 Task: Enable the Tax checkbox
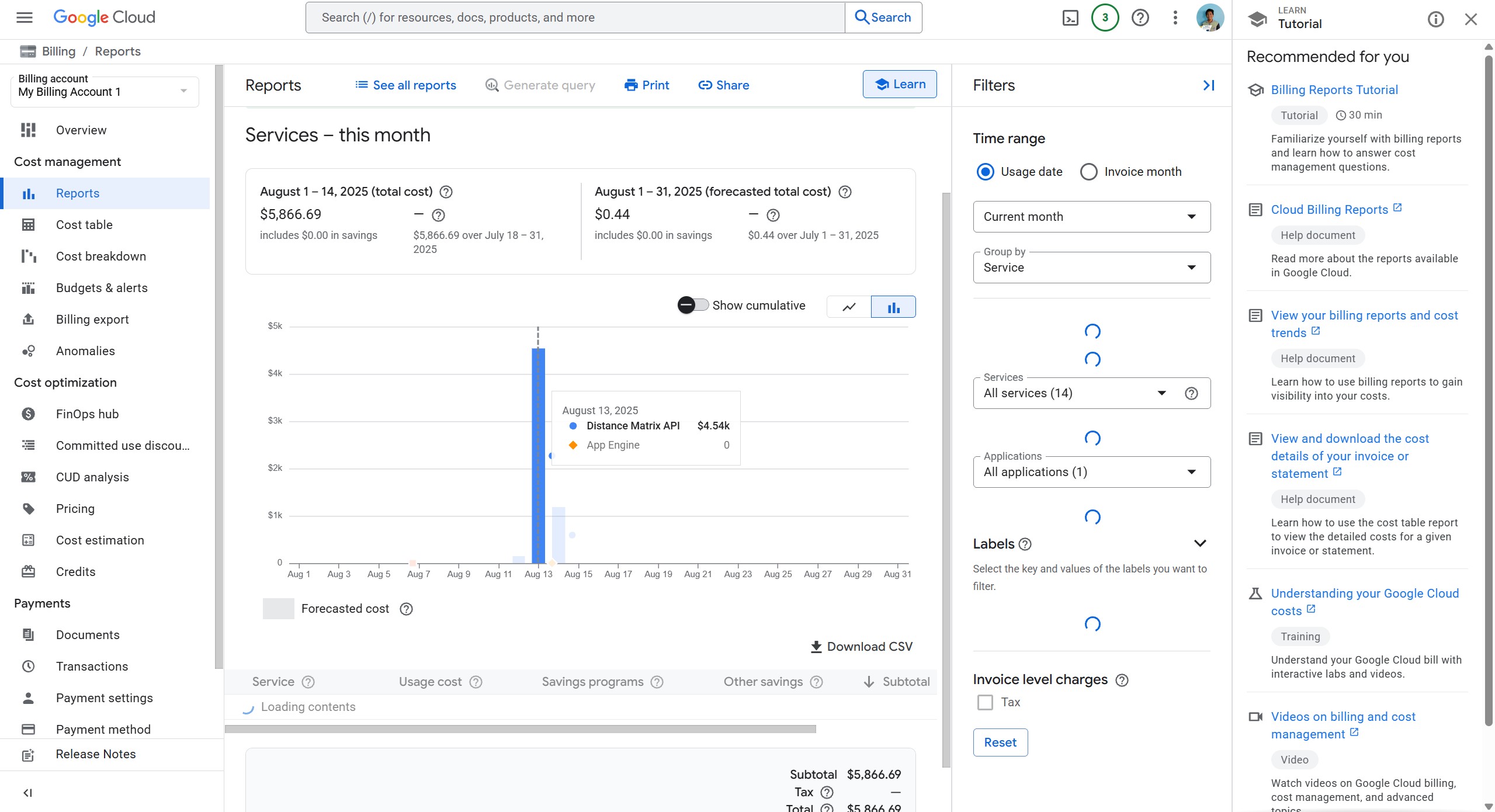click(985, 702)
